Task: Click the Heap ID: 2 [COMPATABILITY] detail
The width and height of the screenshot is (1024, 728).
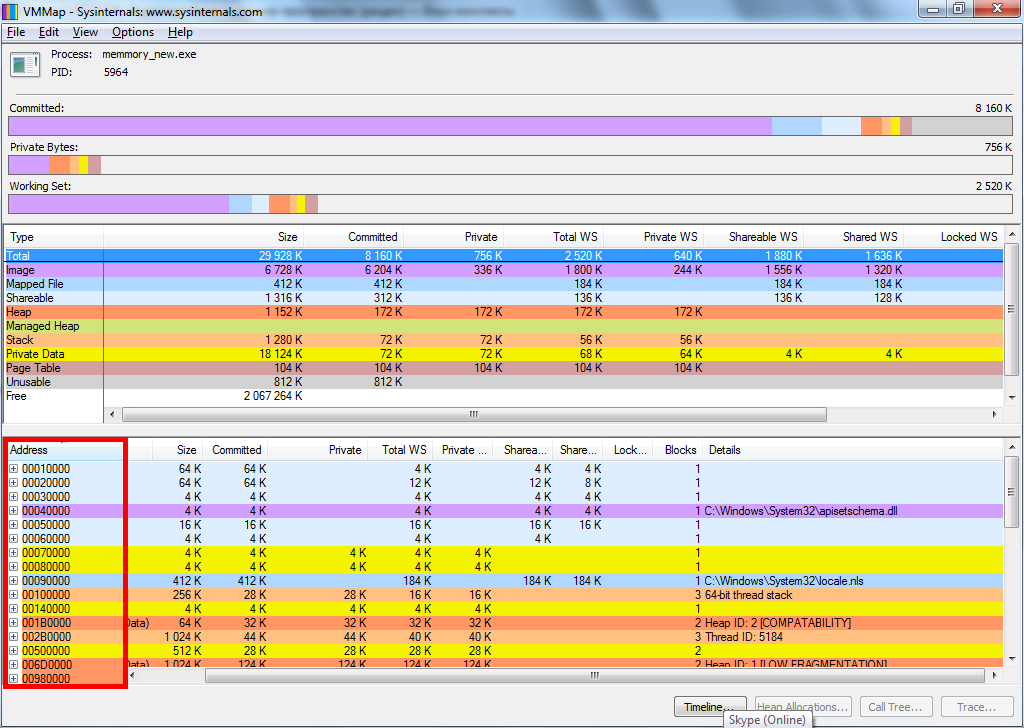Action: (x=778, y=623)
